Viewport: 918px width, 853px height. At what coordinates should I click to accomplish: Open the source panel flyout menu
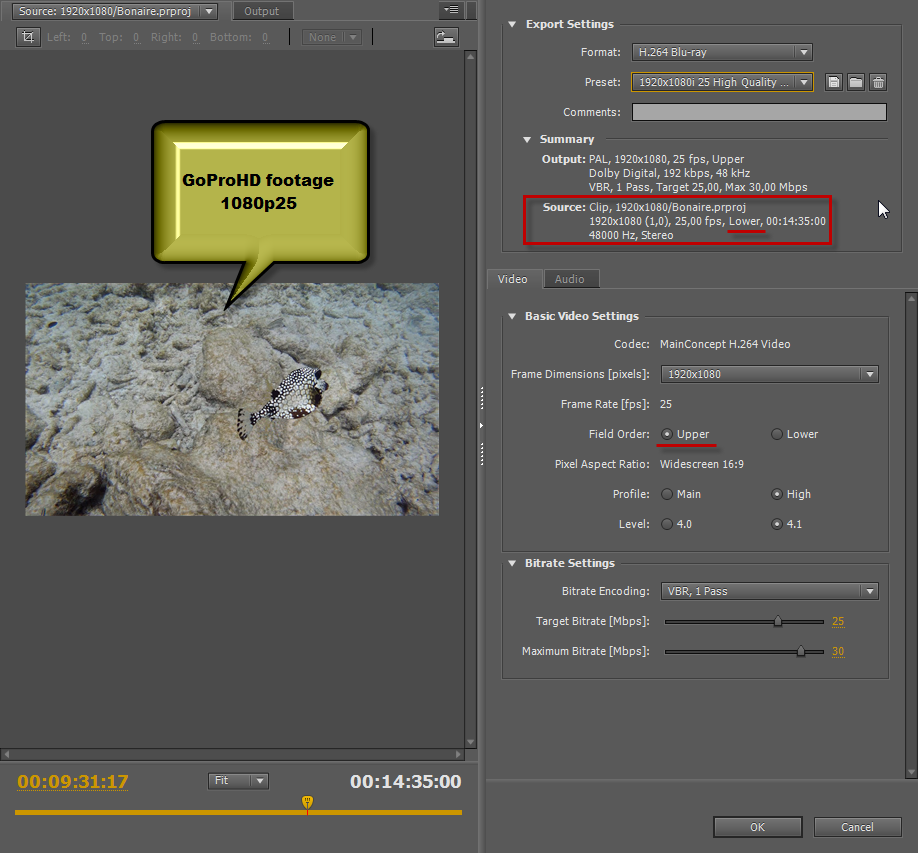[x=450, y=11]
